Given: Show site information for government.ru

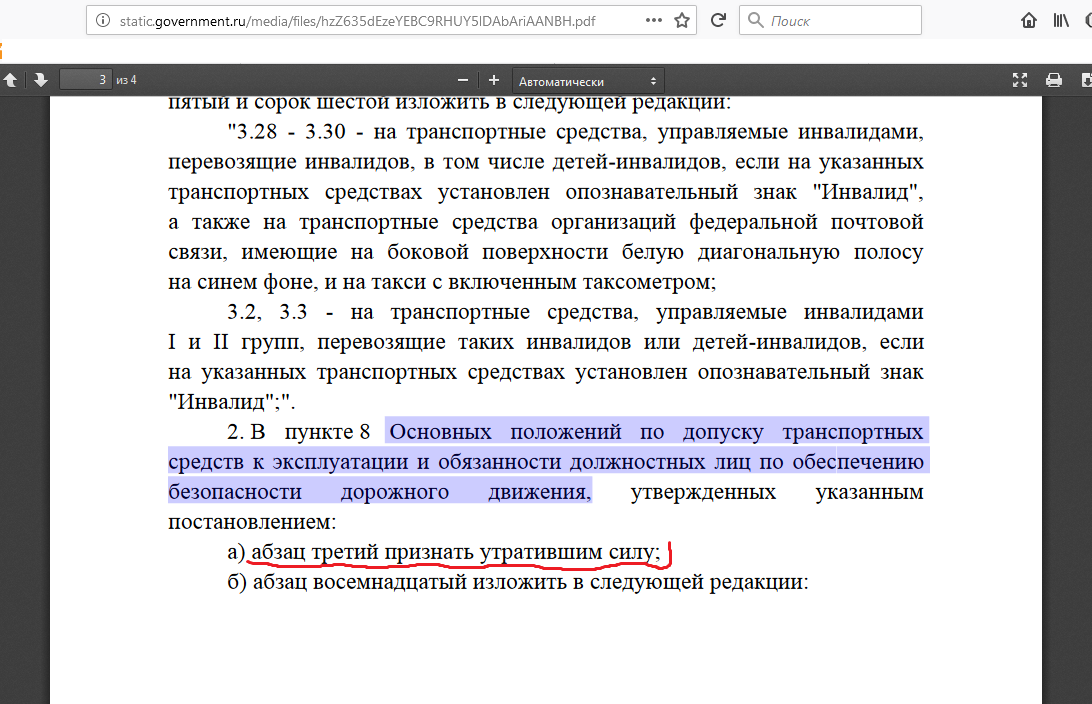Looking at the screenshot, I should click(x=103, y=20).
